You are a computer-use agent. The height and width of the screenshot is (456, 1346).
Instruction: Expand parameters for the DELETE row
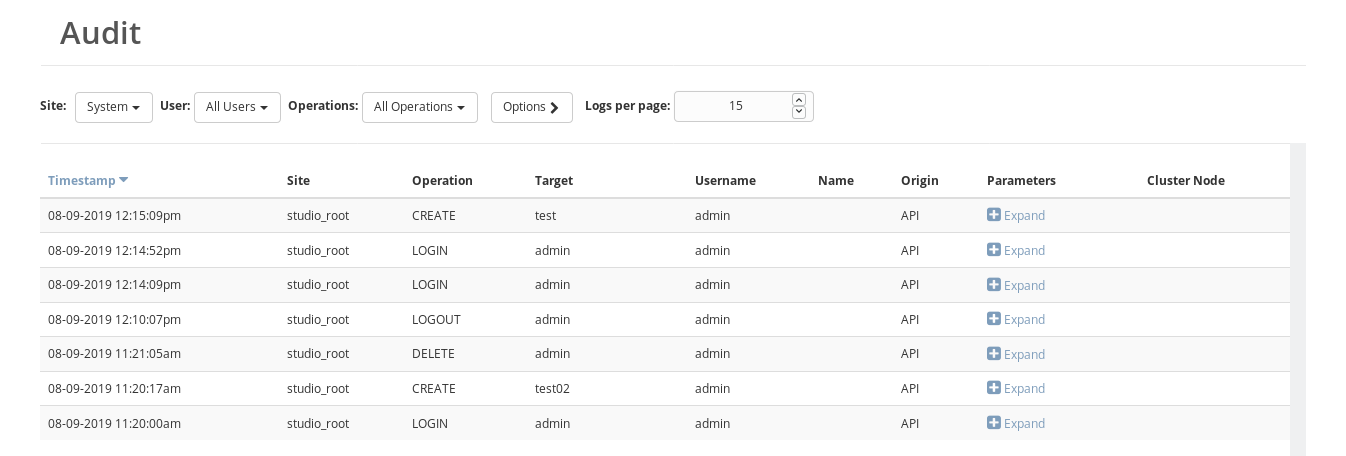pyautogui.click(x=1016, y=354)
